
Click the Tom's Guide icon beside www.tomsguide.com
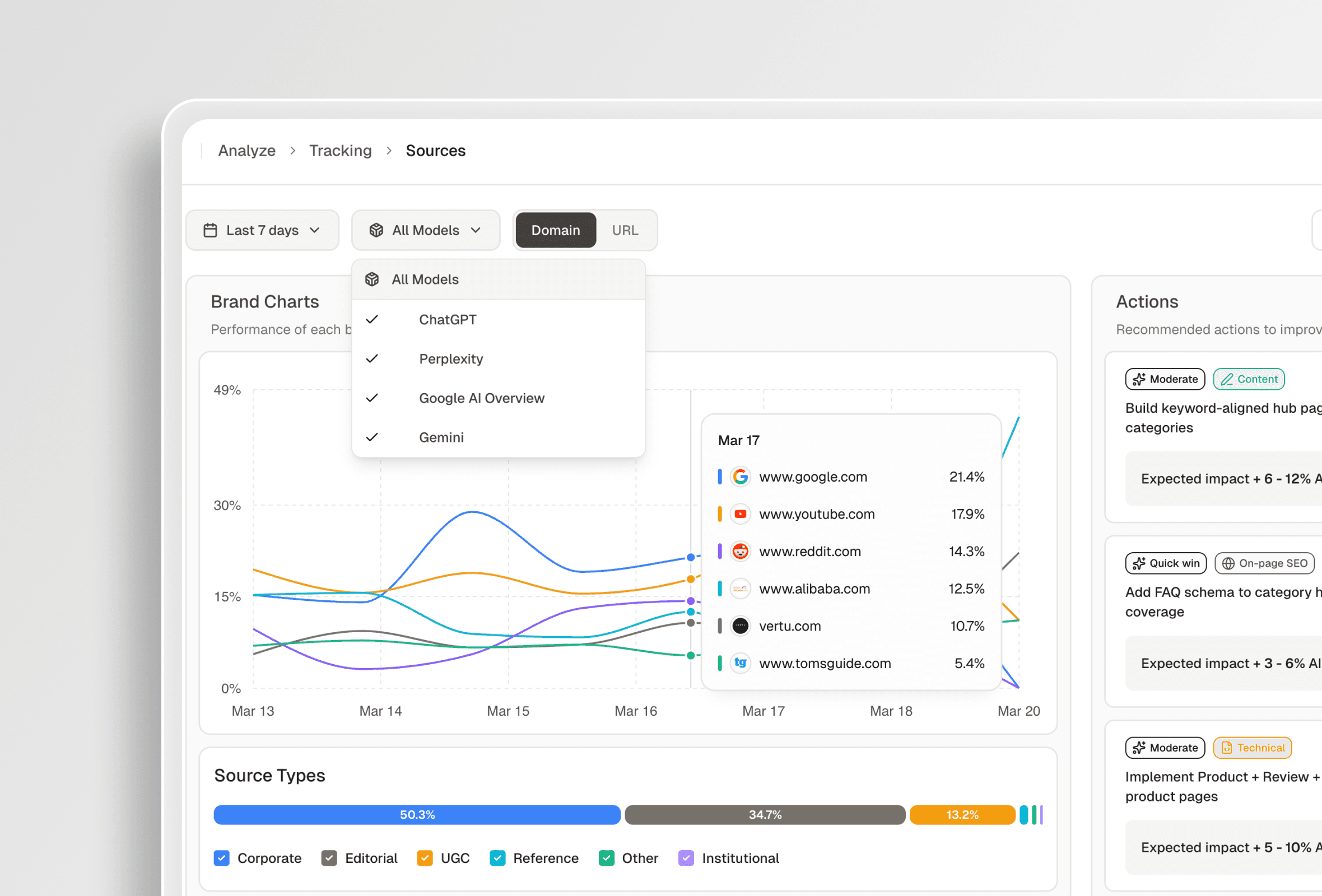[x=741, y=663]
